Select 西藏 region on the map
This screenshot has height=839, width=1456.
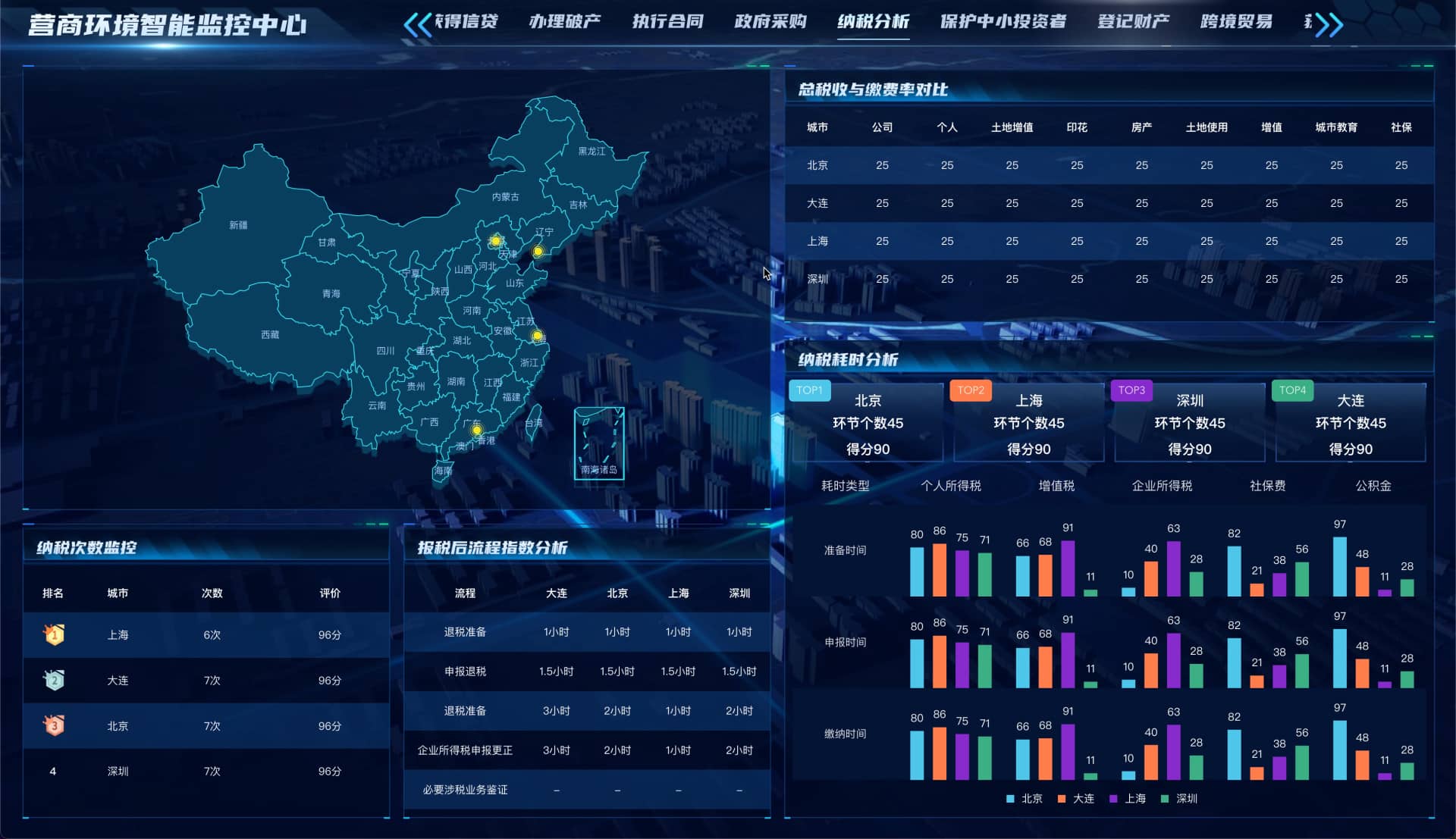pos(270,334)
